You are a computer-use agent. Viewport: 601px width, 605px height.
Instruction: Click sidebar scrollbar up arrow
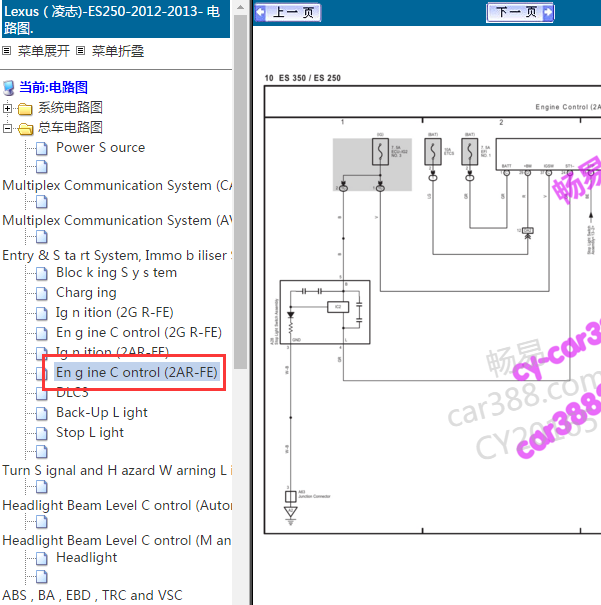[x=240, y=7]
